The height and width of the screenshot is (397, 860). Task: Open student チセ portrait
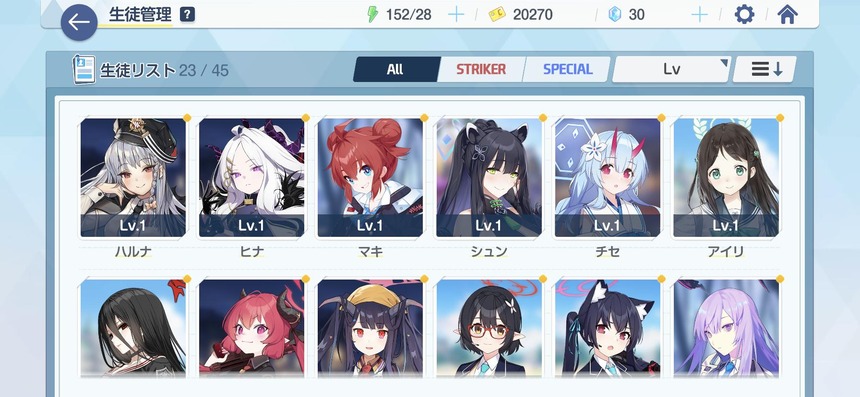[607, 178]
